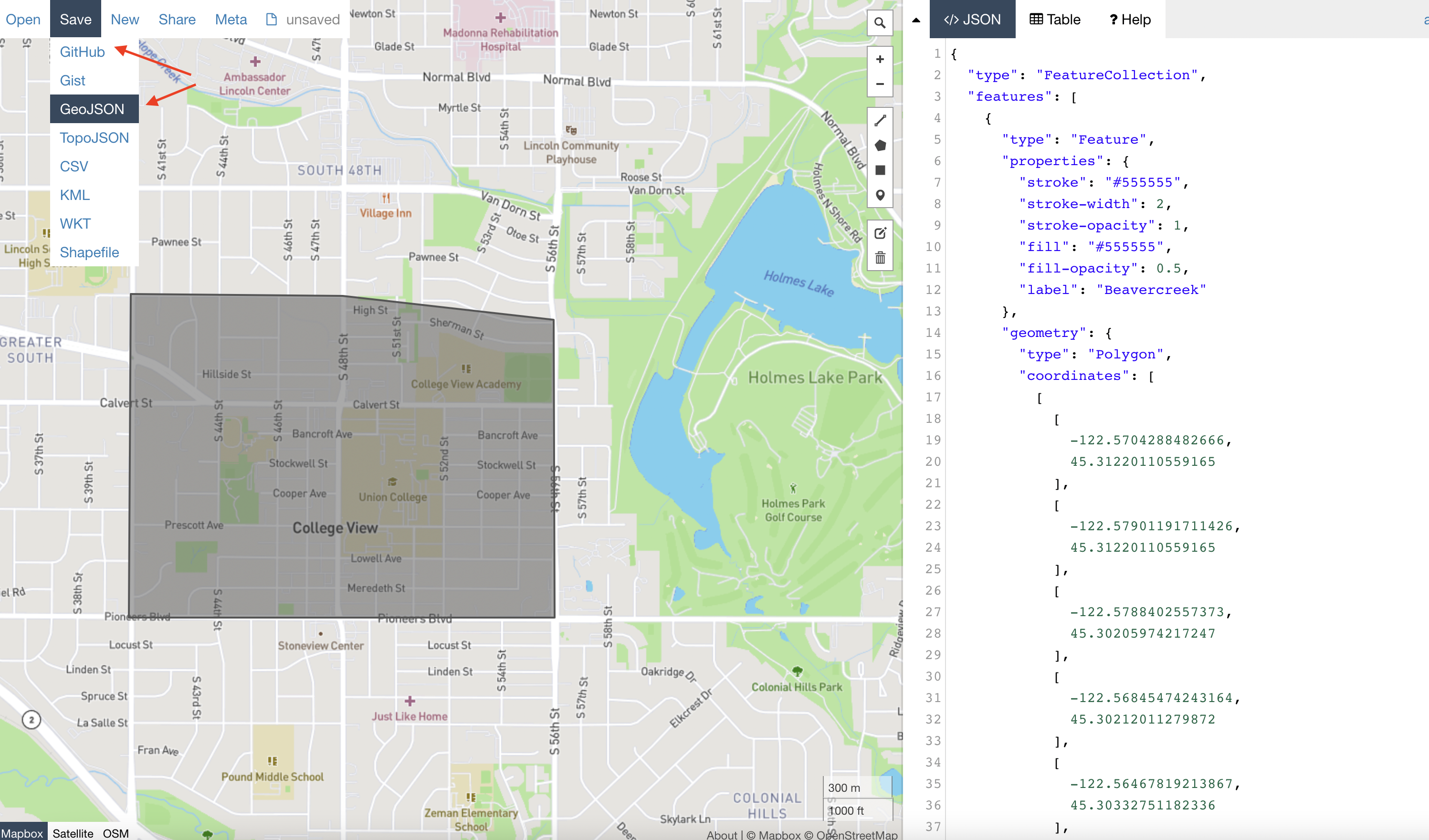Open the New menu item
Viewport: 1429px width, 840px height.
[x=125, y=19]
